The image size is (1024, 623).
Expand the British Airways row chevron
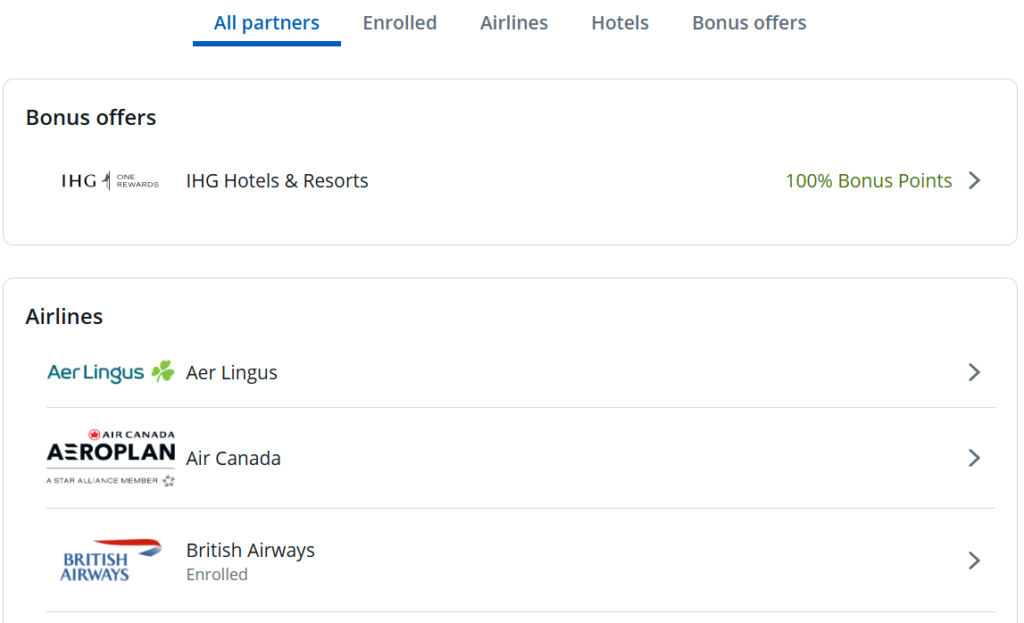coord(974,560)
